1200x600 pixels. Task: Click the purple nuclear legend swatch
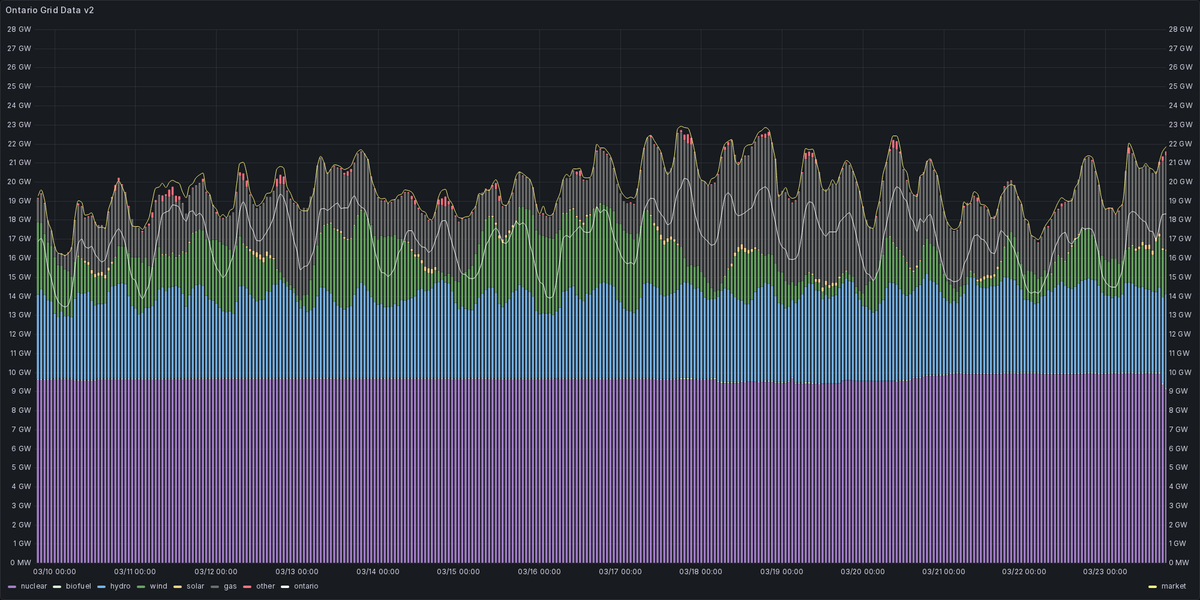(13, 586)
